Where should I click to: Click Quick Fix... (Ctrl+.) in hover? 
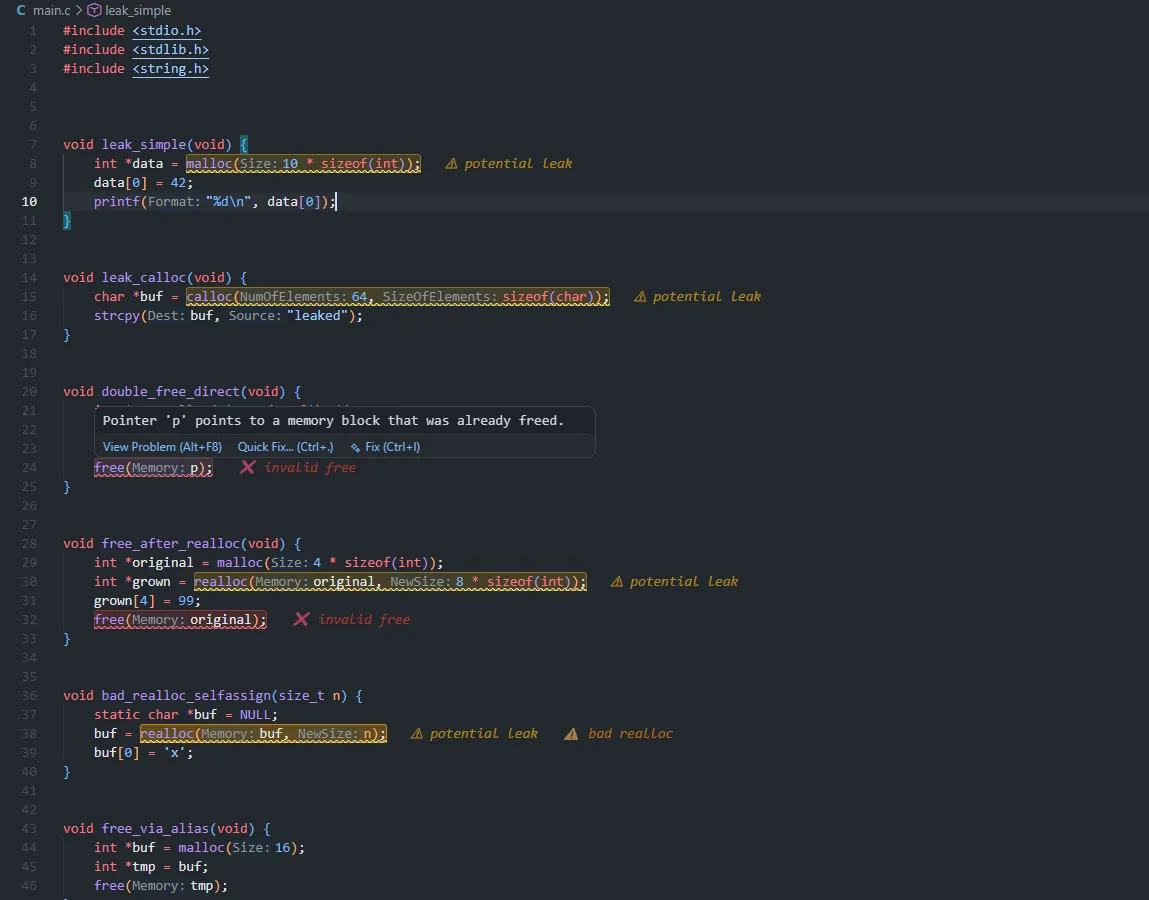[285, 447]
